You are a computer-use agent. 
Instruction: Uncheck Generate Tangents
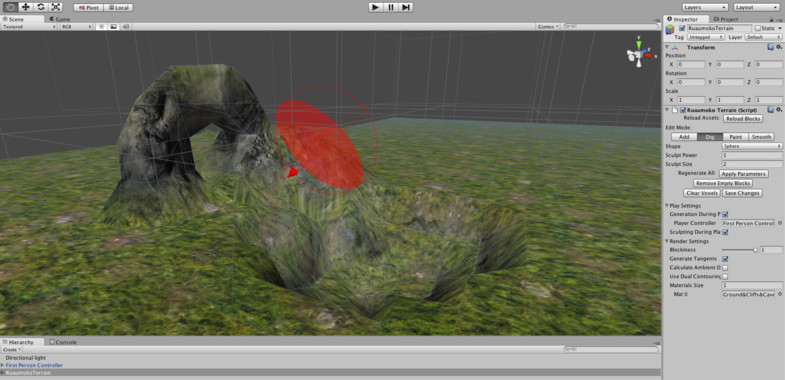(x=725, y=259)
